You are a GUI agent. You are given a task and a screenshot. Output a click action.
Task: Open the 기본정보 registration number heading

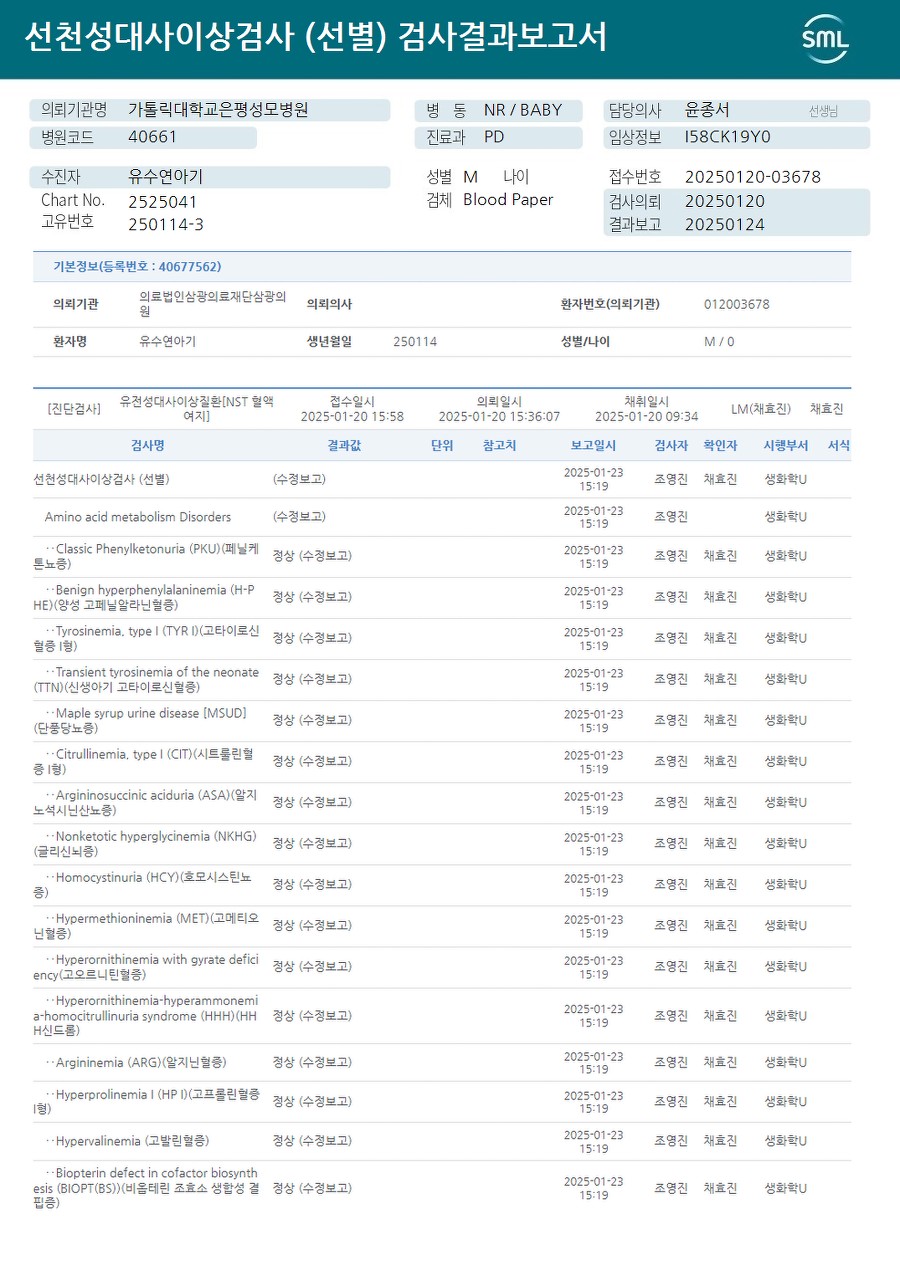point(137,267)
